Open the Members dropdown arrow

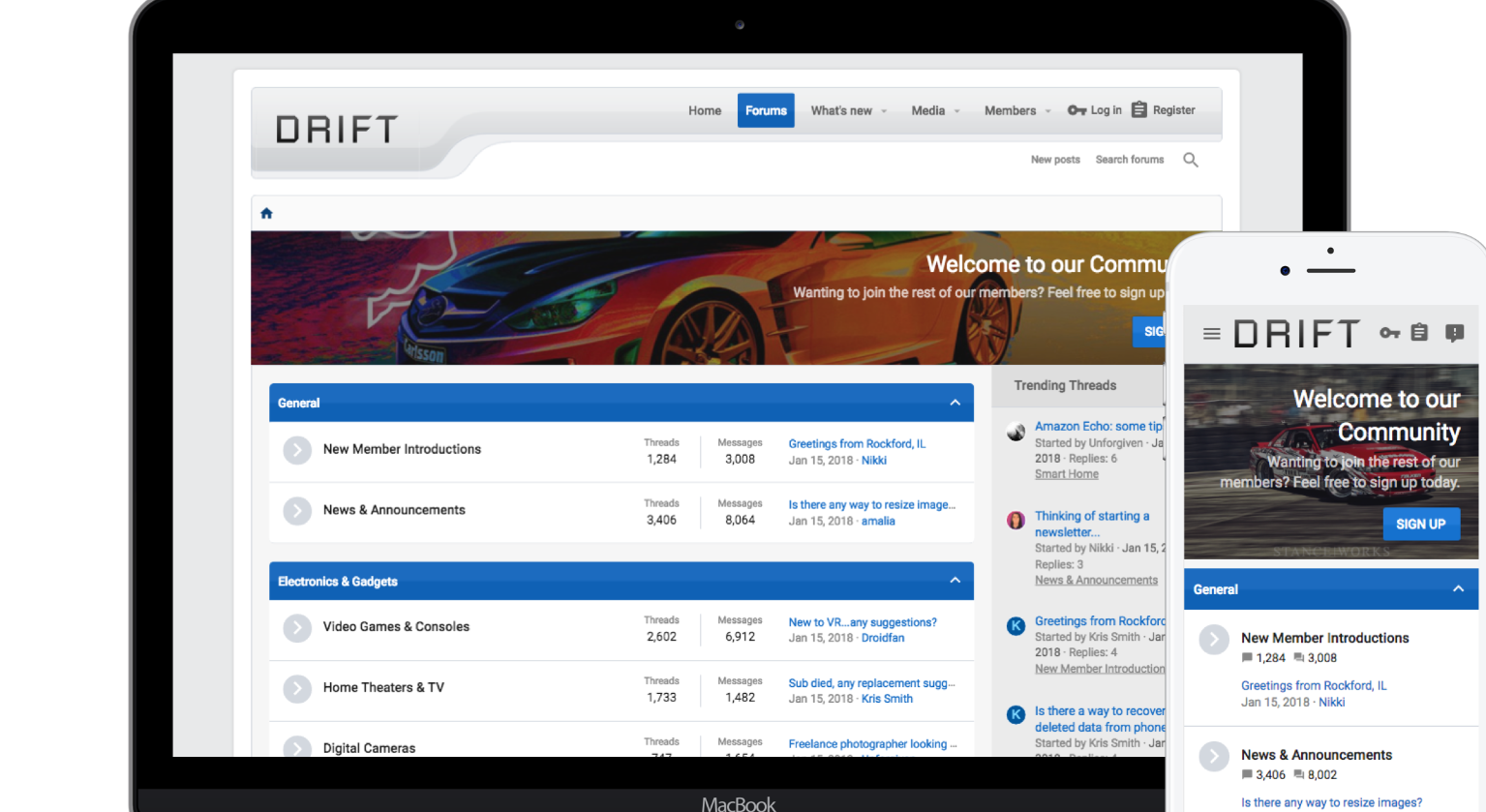(x=1048, y=111)
